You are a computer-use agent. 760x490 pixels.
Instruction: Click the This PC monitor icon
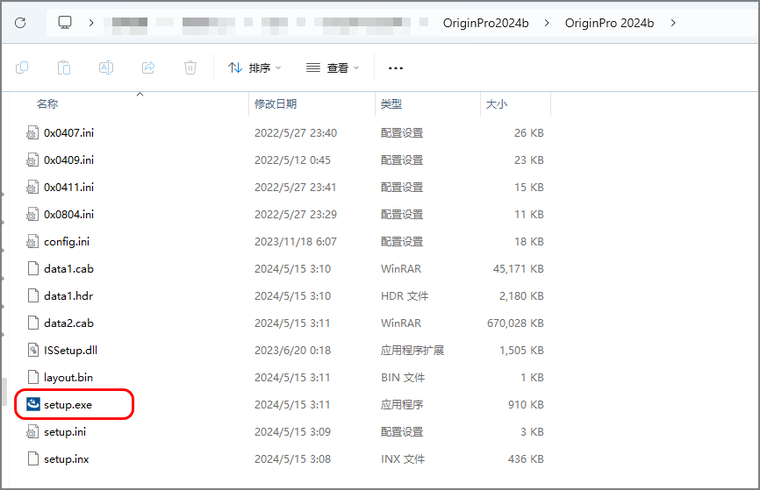tap(65, 22)
